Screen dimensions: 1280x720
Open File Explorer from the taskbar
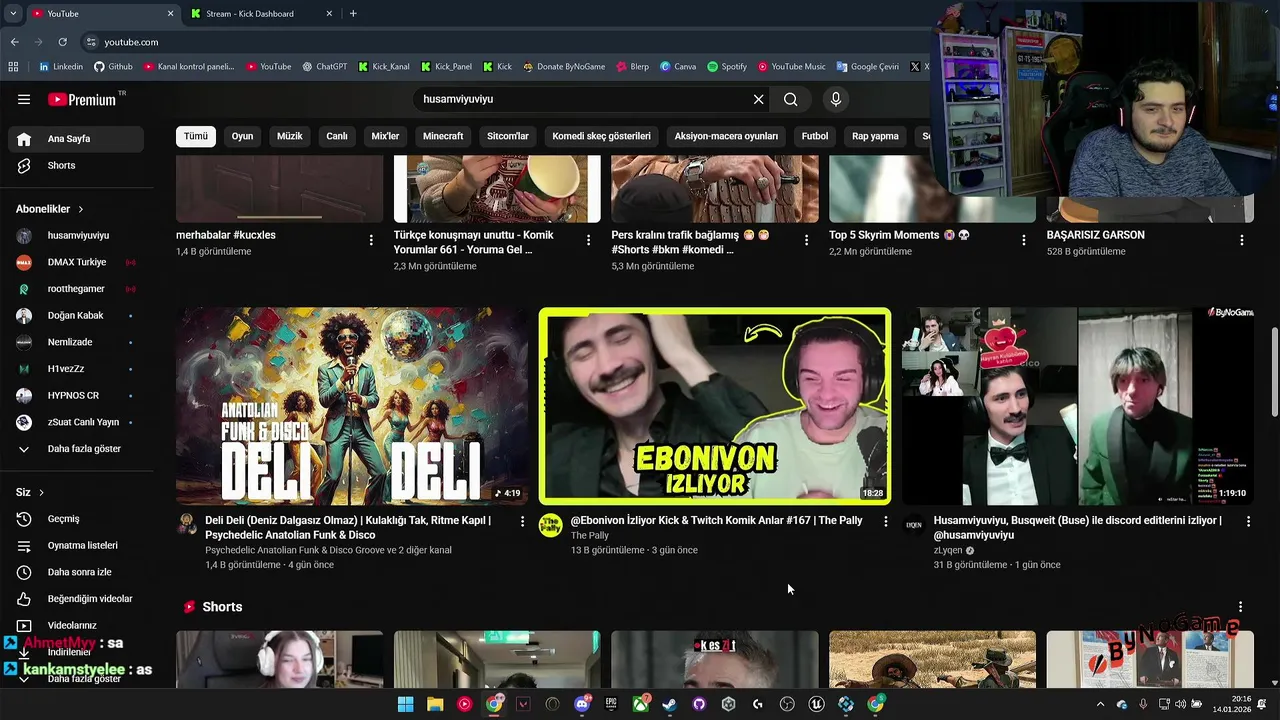[435, 704]
